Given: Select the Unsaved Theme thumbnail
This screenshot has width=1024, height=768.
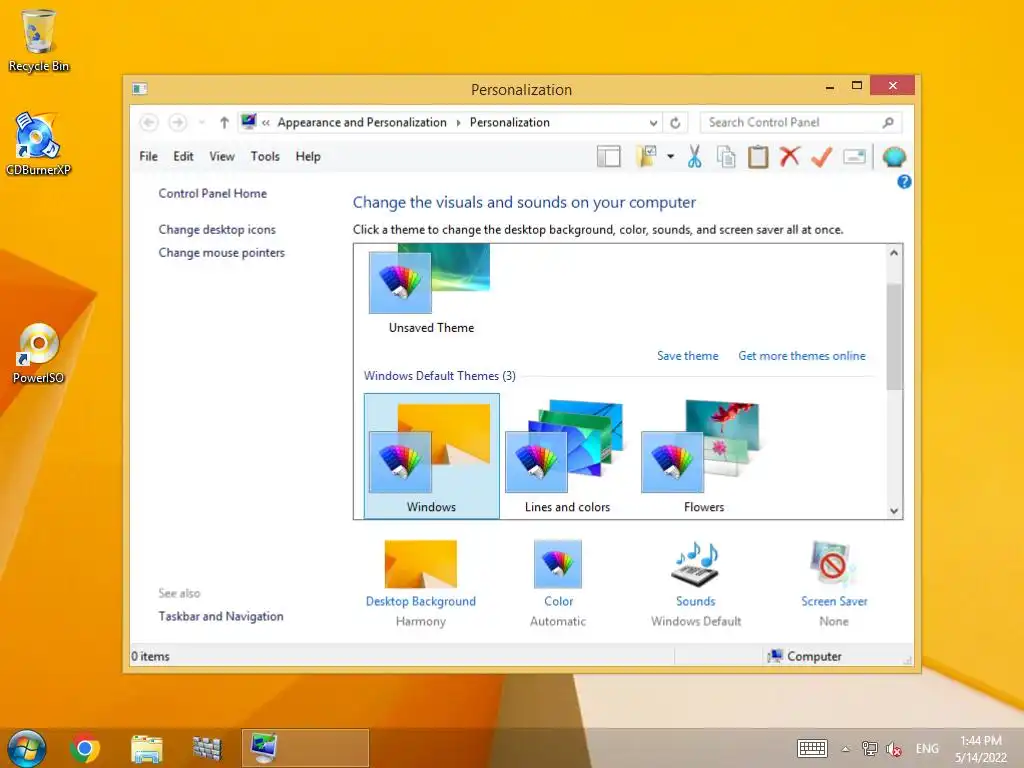Looking at the screenshot, I should pos(430,289).
